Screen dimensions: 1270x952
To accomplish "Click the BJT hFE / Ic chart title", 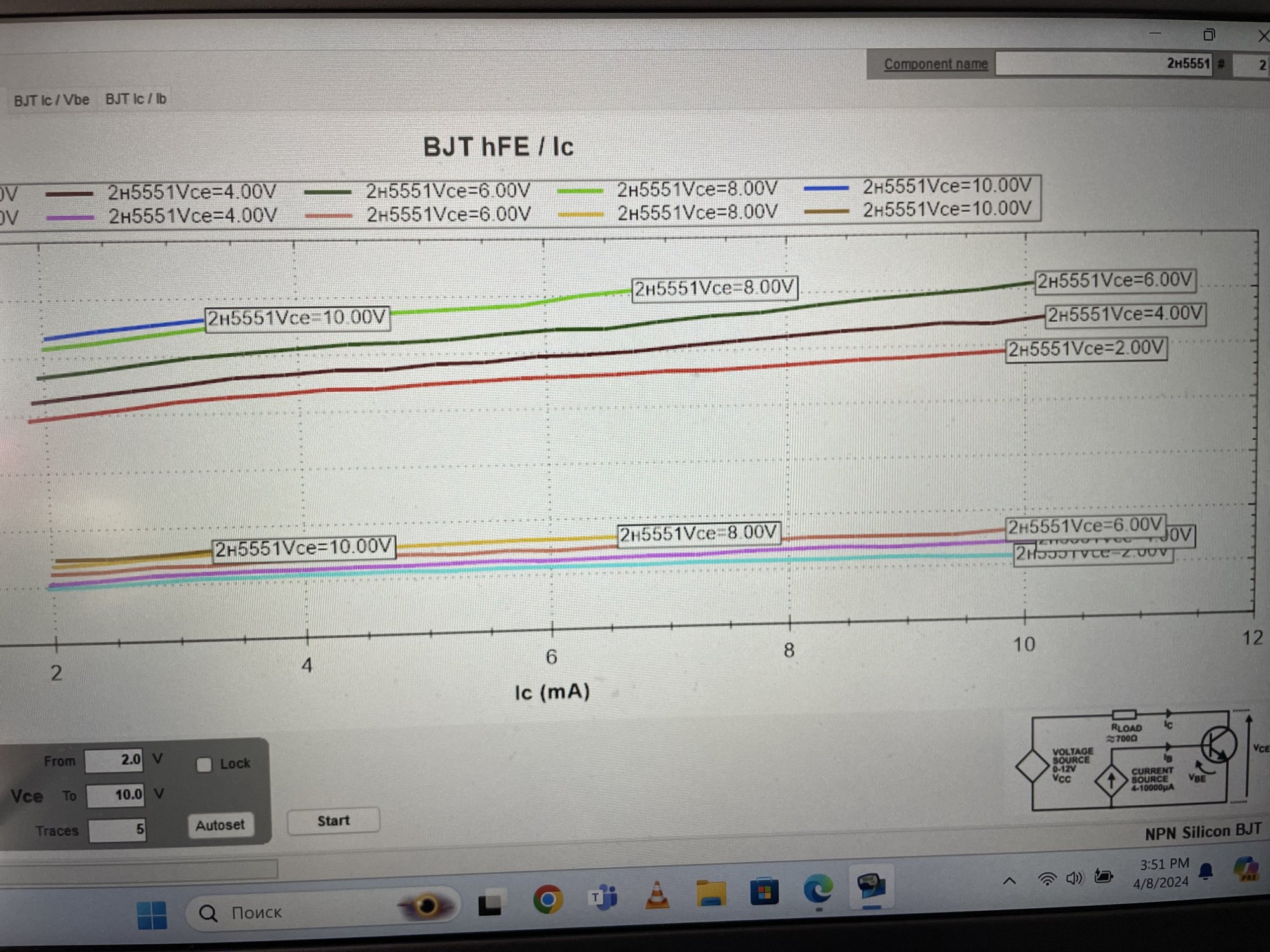I will click(498, 147).
